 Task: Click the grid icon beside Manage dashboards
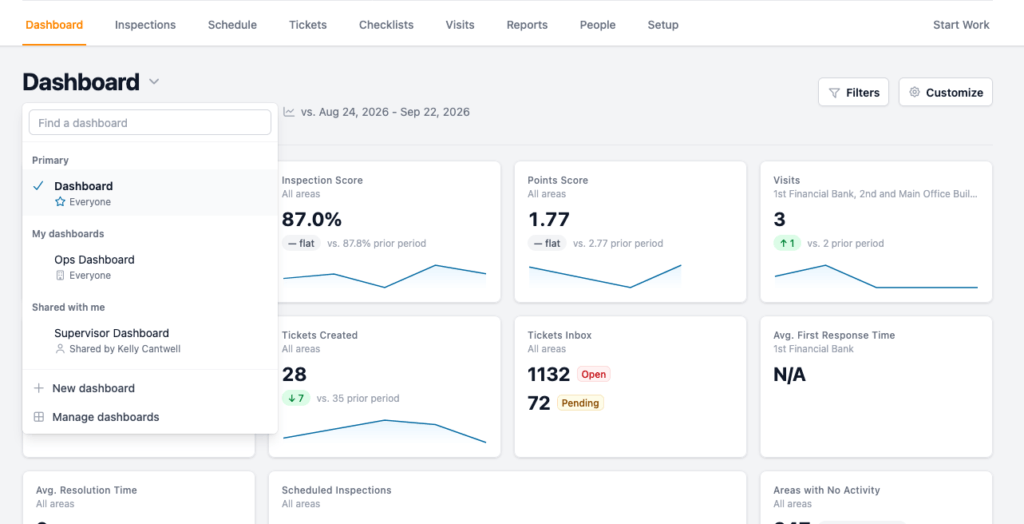click(39, 417)
